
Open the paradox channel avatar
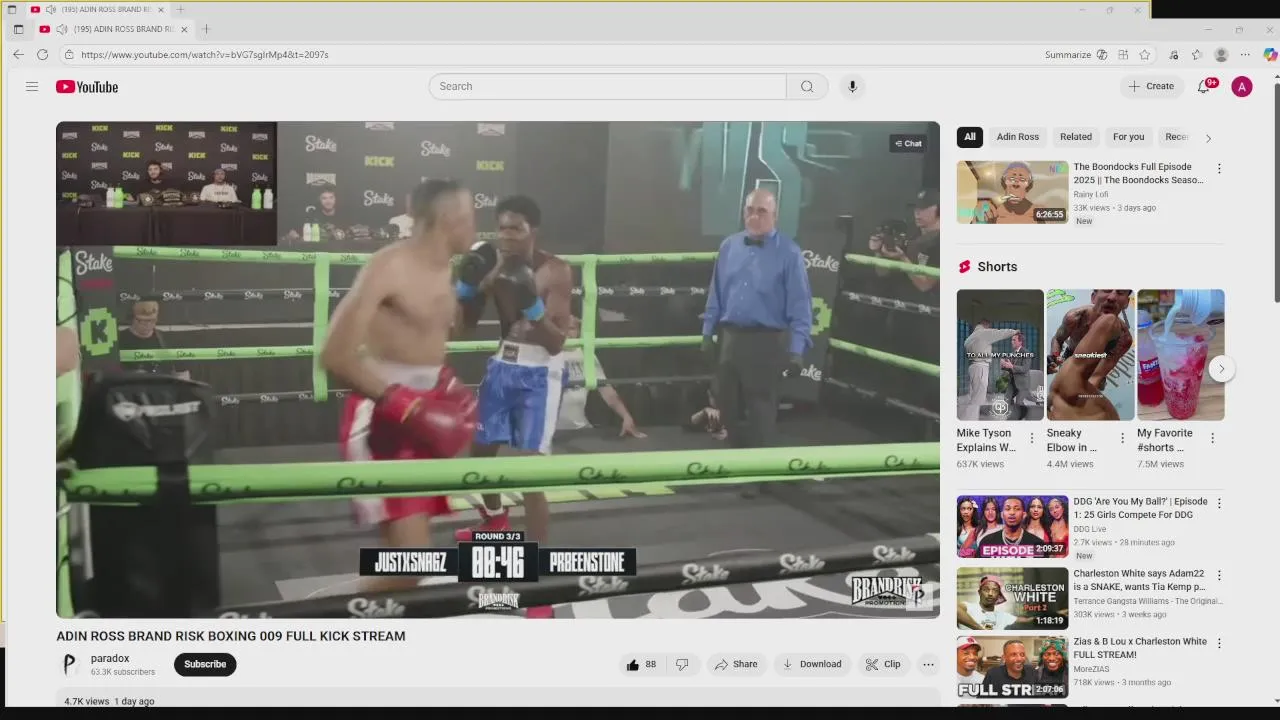coord(69,664)
